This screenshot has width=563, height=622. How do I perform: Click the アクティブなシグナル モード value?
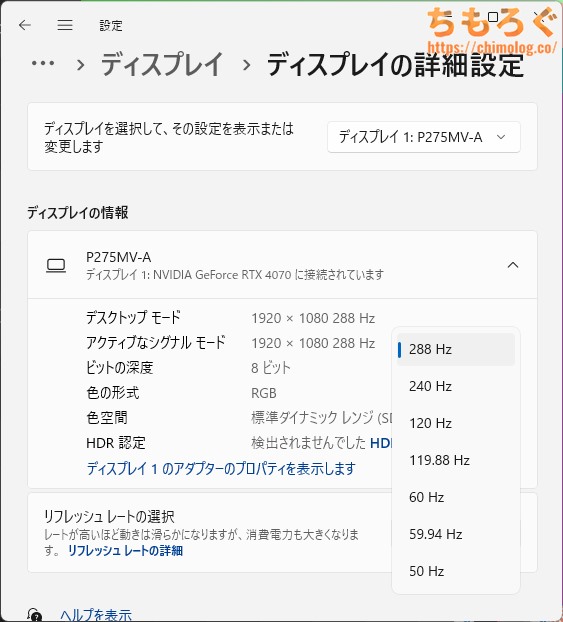[x=313, y=343]
